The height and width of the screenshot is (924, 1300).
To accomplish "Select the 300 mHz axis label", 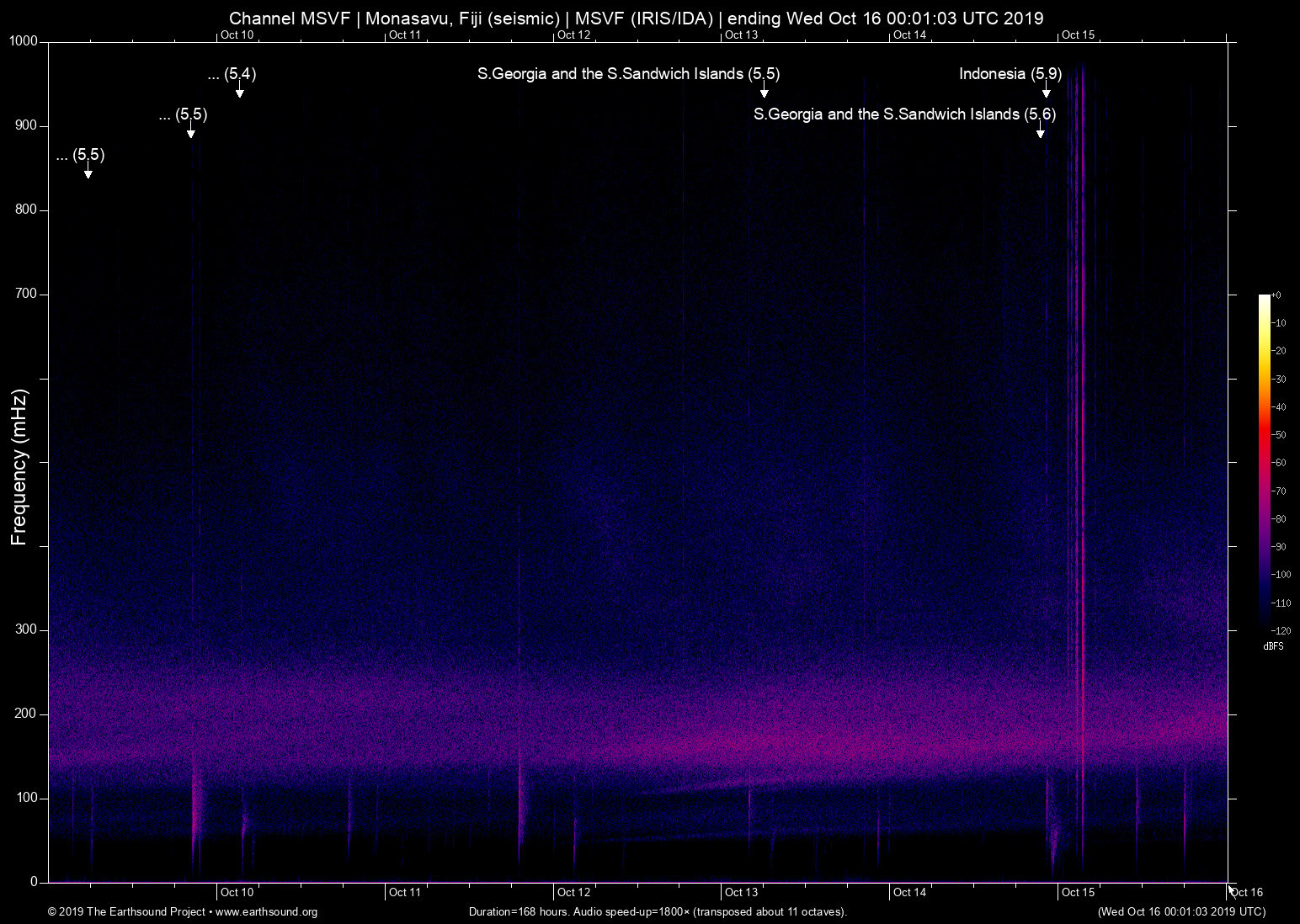I will 26,629.
